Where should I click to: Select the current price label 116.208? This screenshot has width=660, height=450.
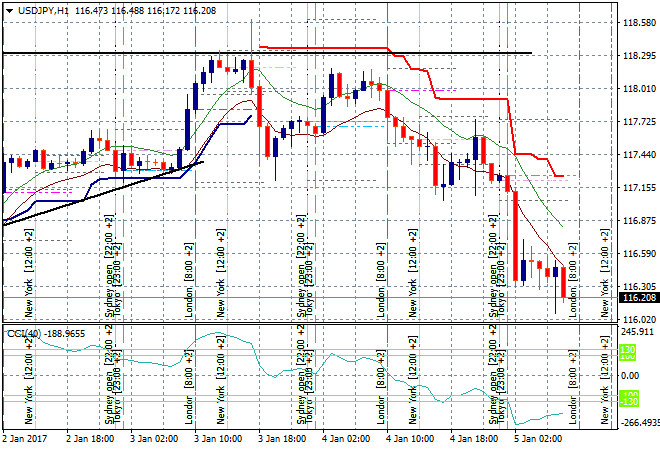coord(636,297)
